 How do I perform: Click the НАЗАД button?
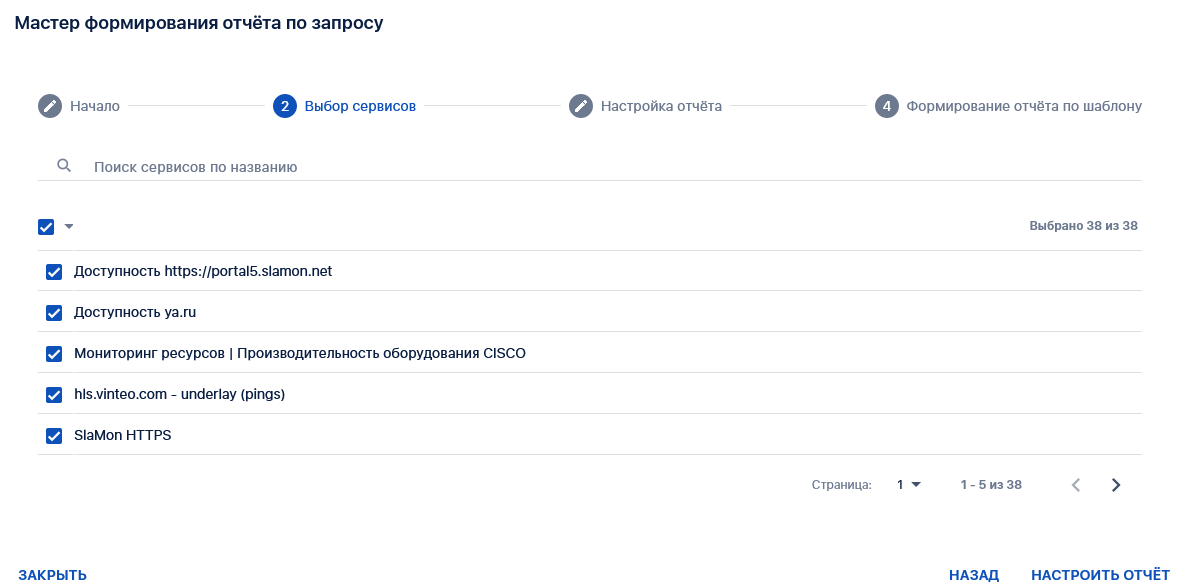[974, 575]
